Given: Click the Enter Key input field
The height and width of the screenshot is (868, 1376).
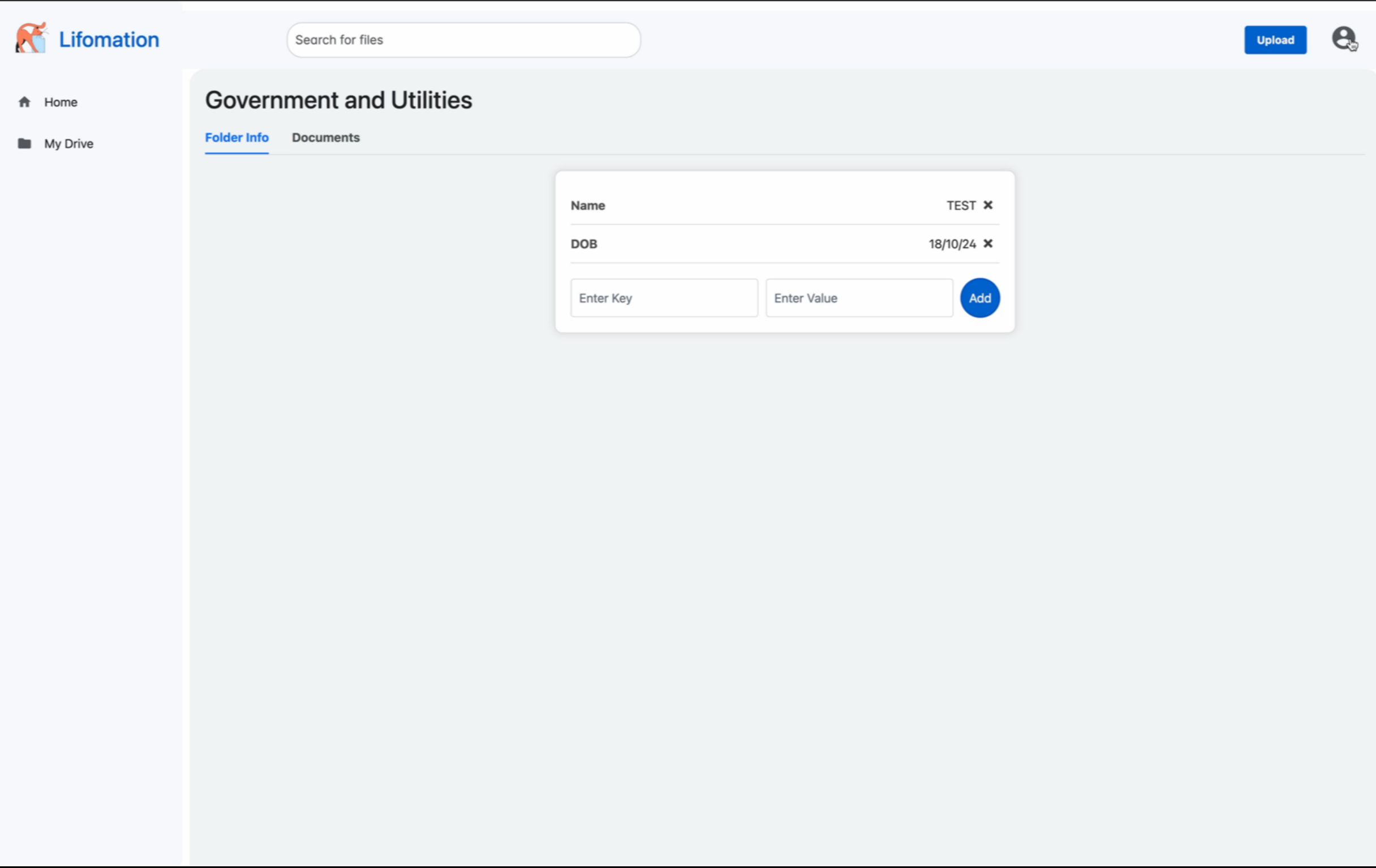Looking at the screenshot, I should (664, 297).
